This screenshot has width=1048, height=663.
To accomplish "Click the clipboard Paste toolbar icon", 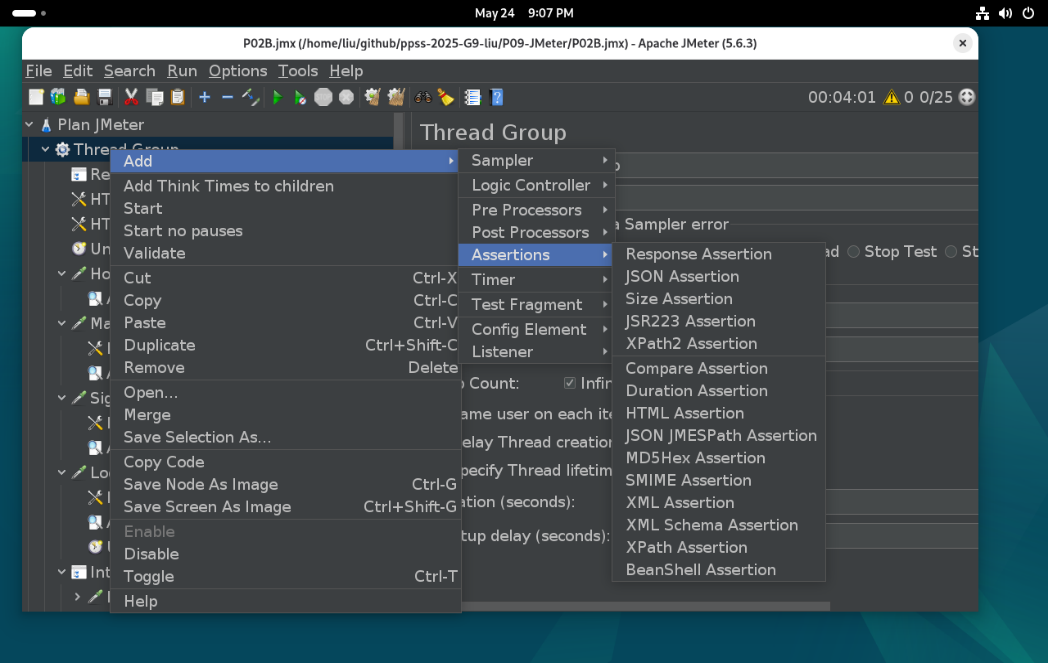I will pyautogui.click(x=178, y=98).
